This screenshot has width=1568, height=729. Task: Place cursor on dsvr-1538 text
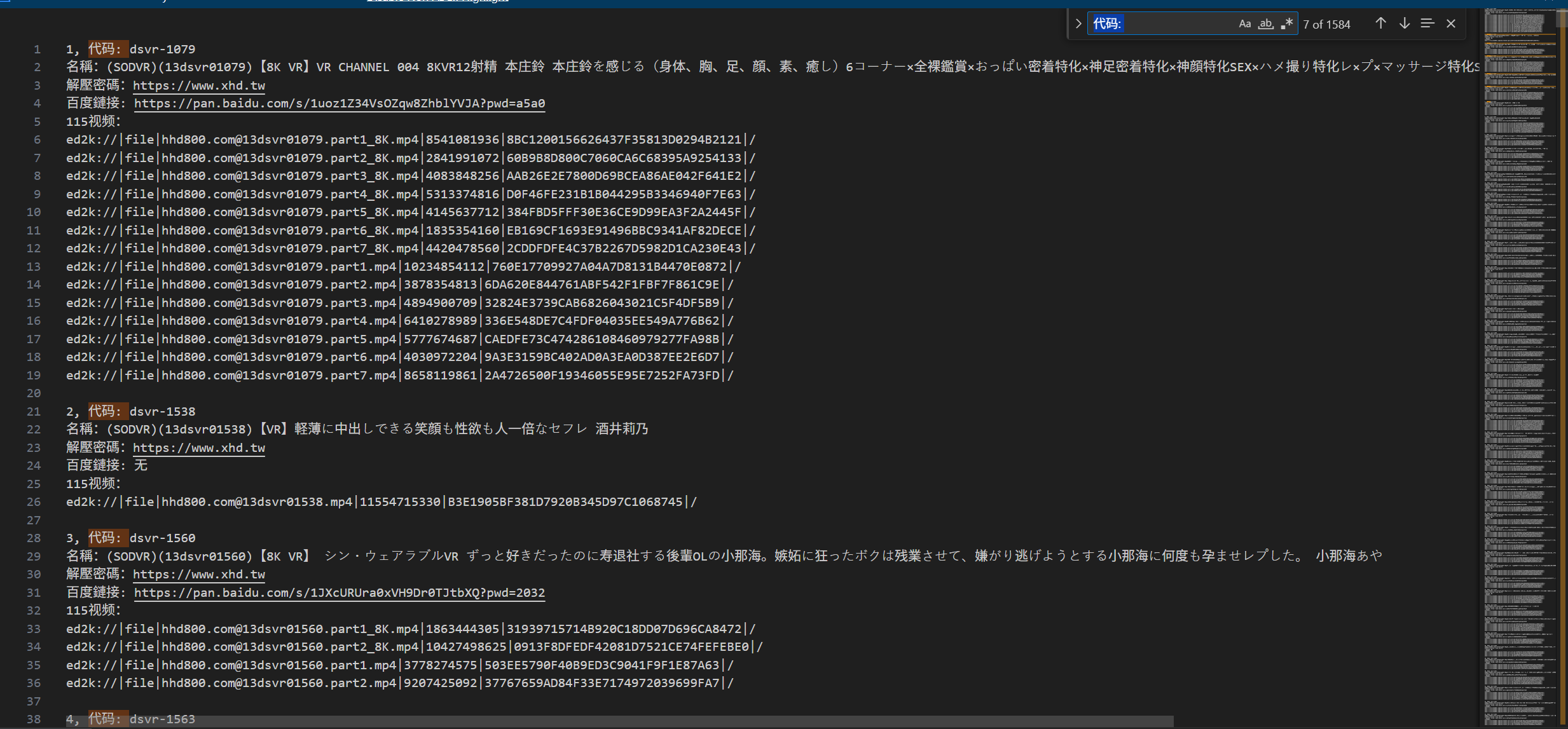point(162,411)
